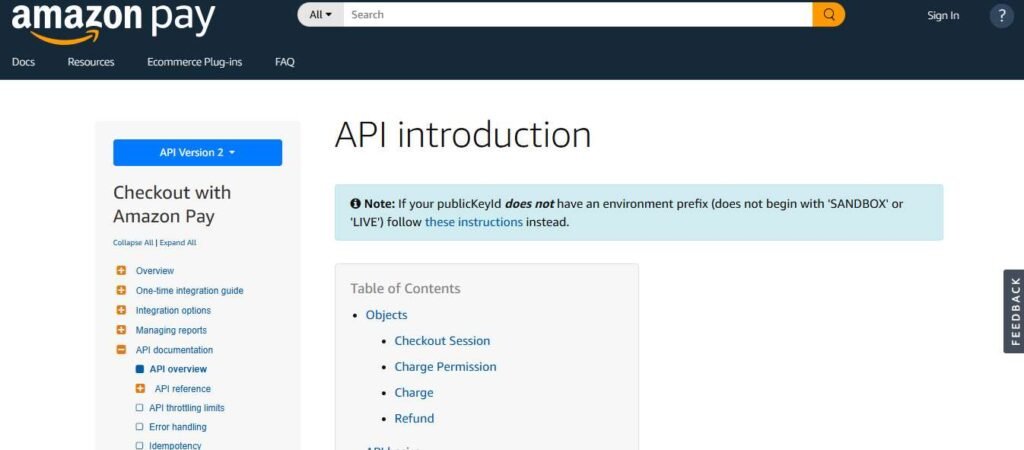Click the info icon beside Note
Image resolution: width=1024 pixels, height=450 pixels.
click(x=355, y=204)
